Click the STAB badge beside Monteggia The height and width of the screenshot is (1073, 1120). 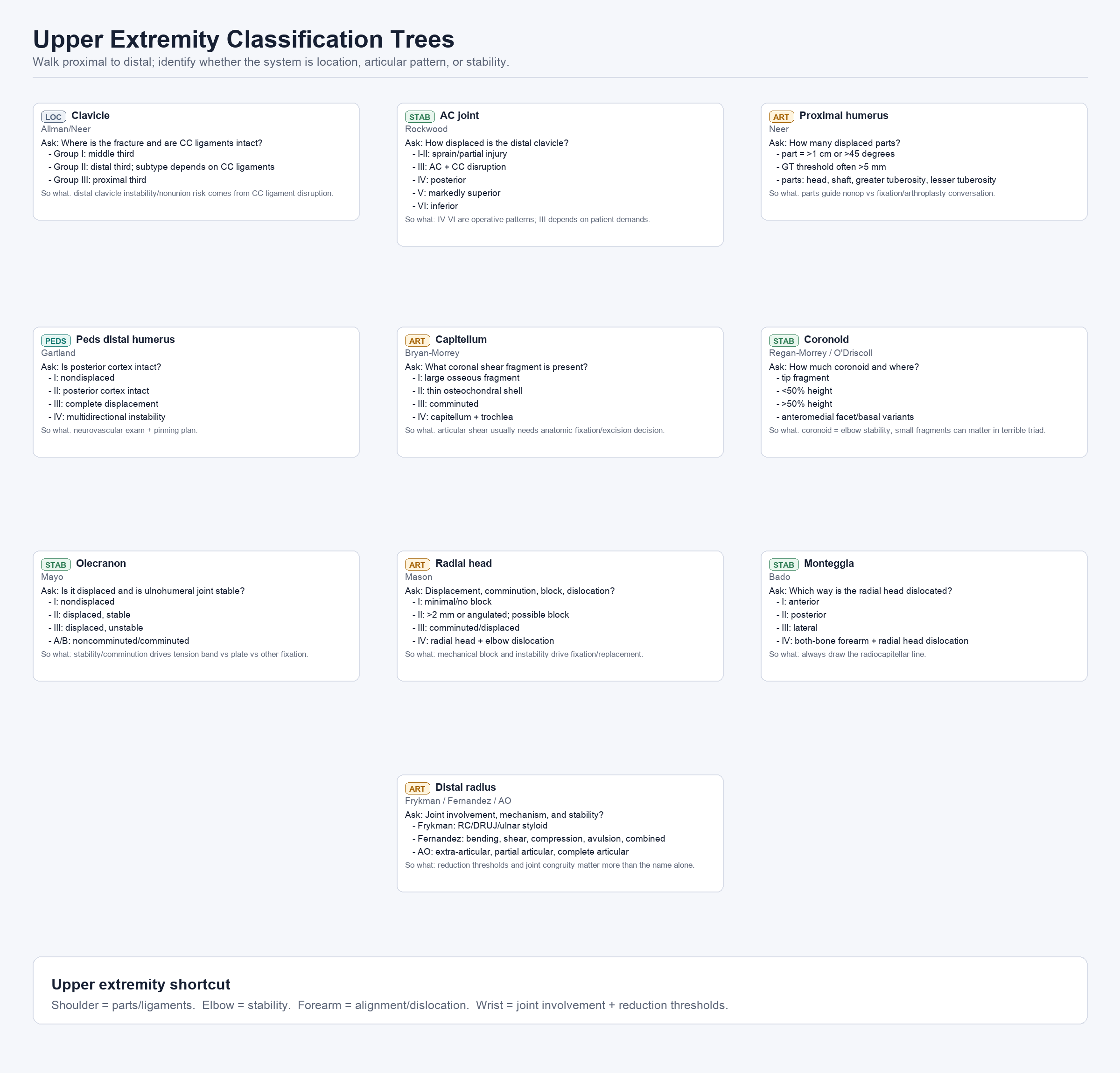pos(784,564)
